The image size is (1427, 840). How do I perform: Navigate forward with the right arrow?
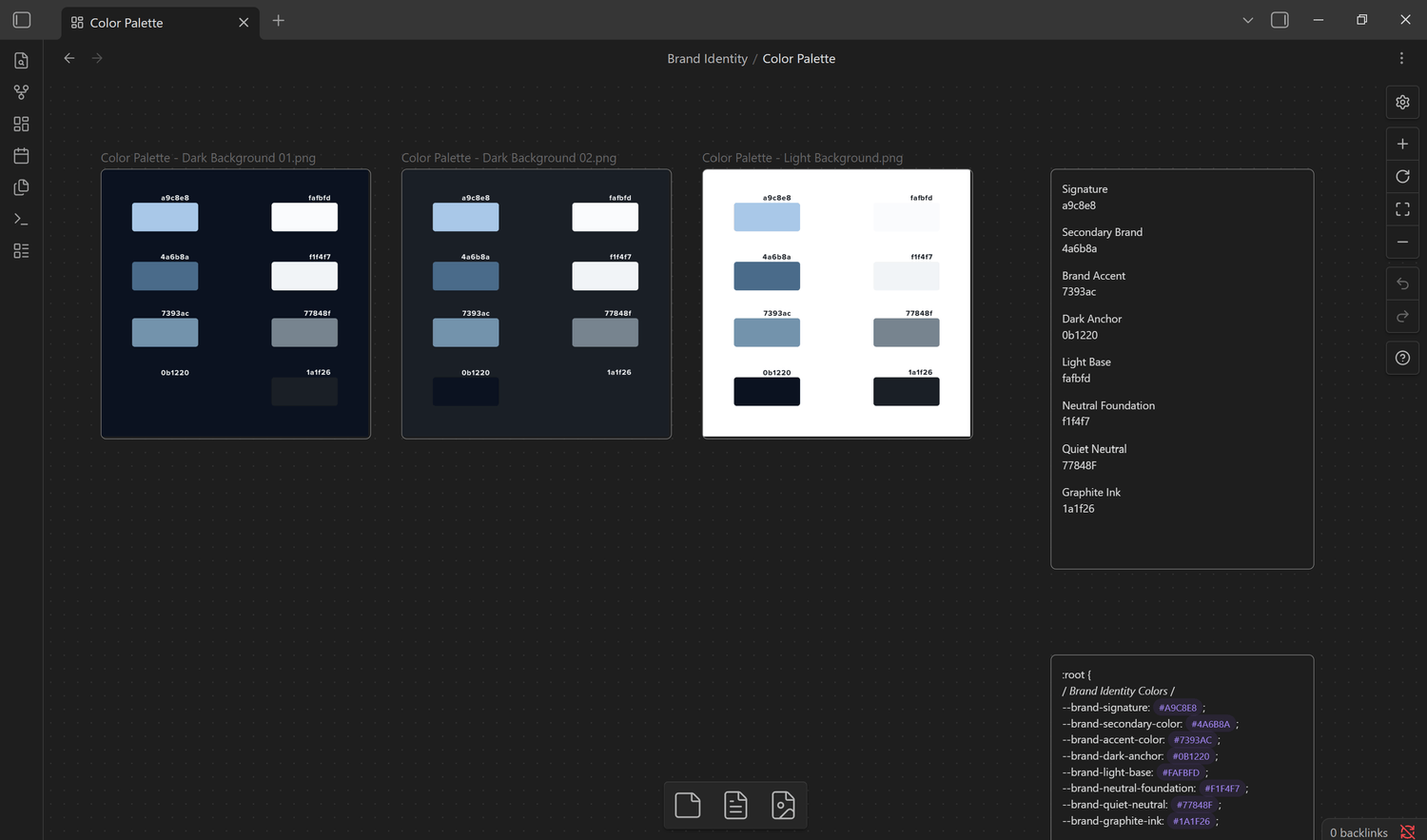[x=97, y=58]
